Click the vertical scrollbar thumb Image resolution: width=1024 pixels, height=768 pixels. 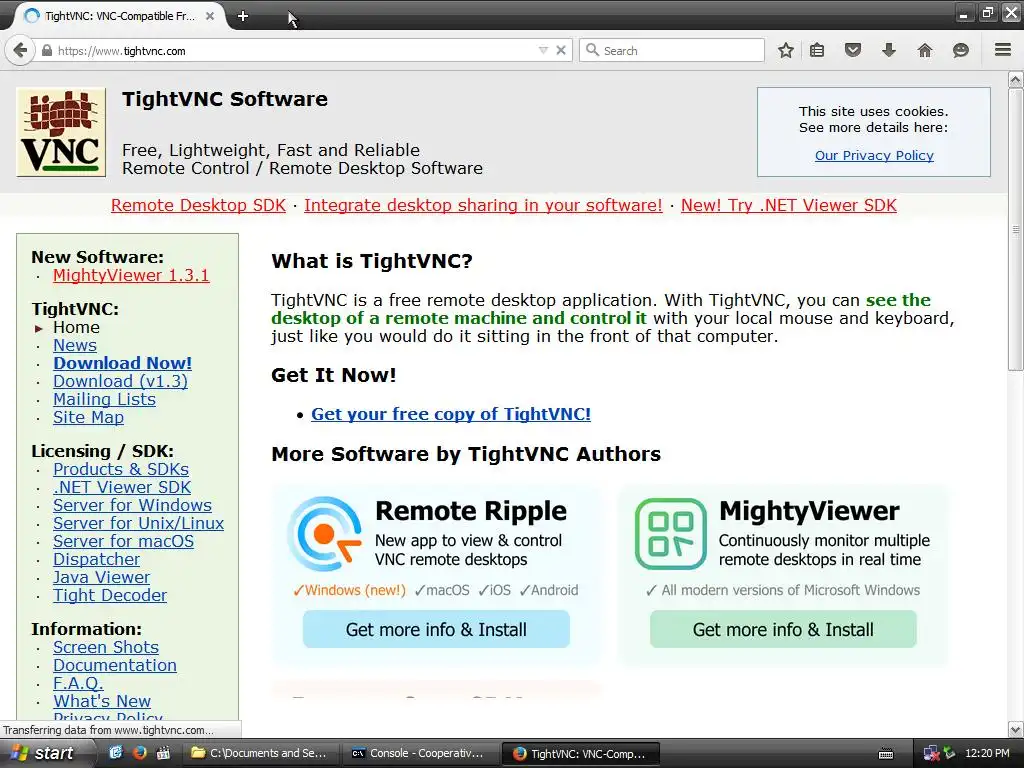1016,229
